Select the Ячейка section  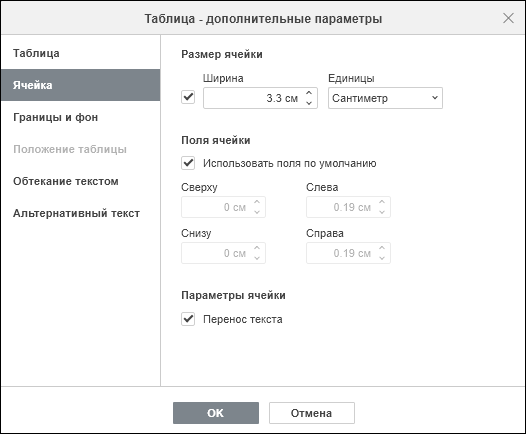(x=81, y=85)
